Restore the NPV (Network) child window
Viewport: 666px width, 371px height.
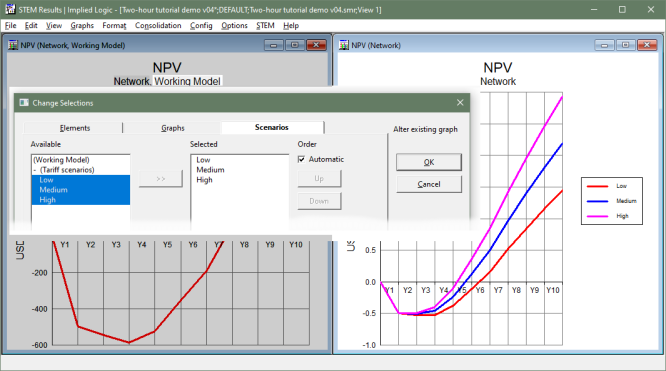(x=625, y=45)
